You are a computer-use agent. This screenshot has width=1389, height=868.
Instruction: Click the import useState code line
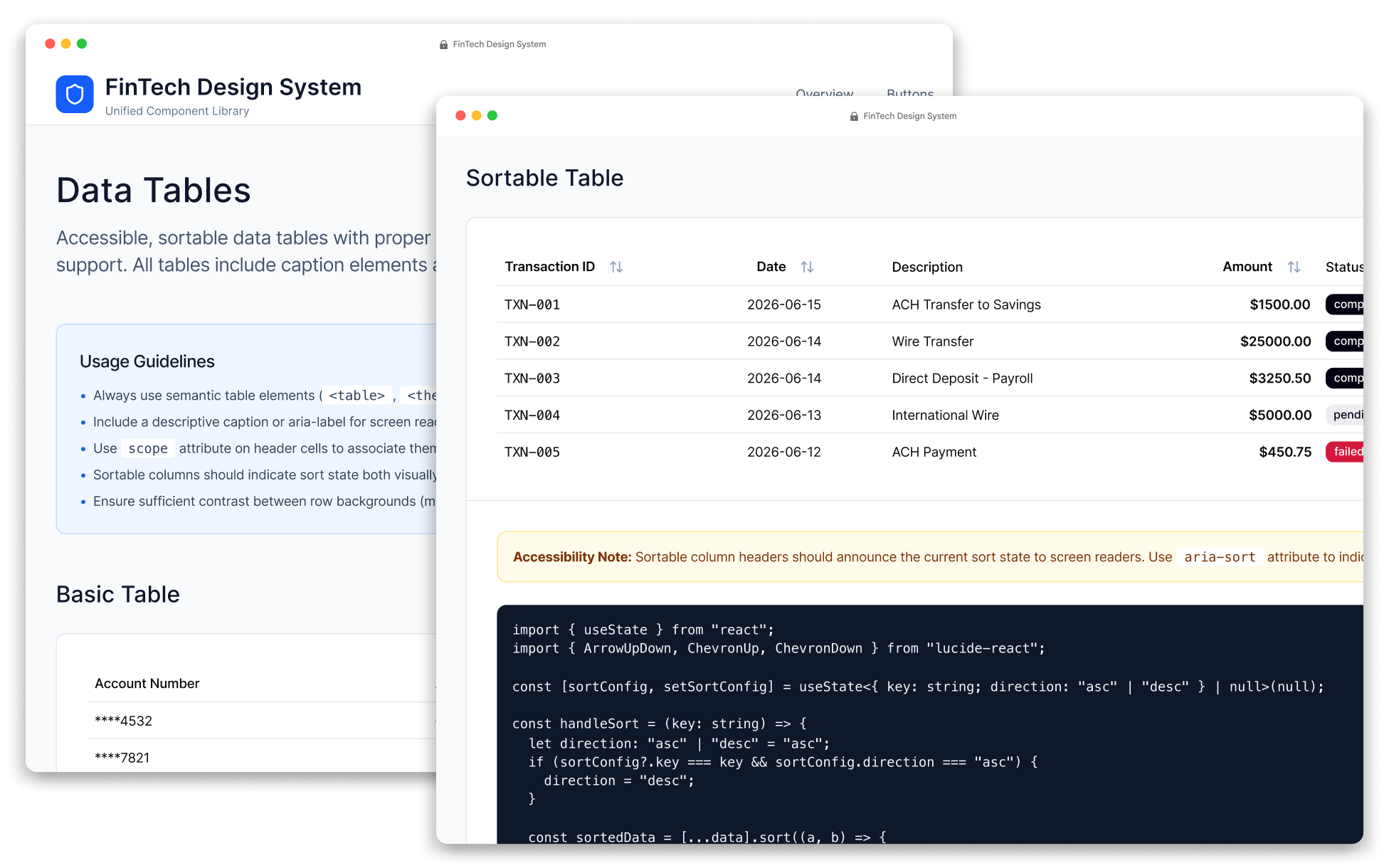(643, 630)
